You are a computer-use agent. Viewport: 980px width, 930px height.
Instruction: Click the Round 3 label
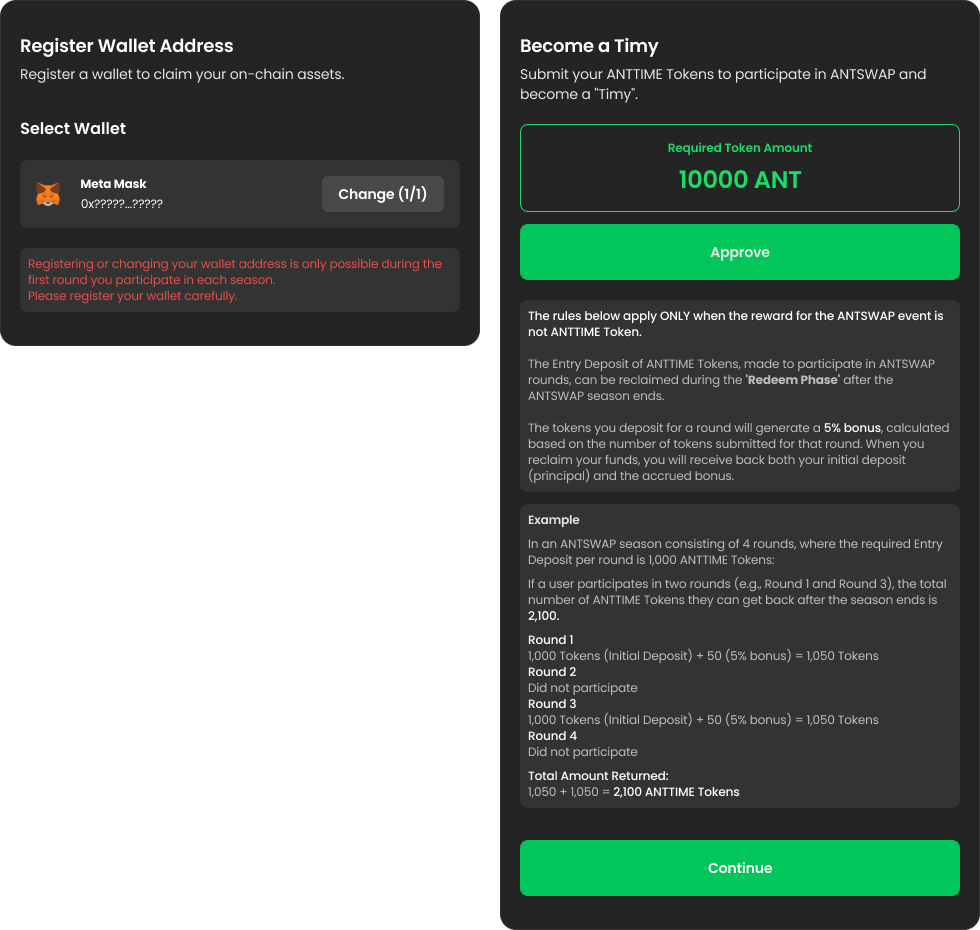point(552,704)
